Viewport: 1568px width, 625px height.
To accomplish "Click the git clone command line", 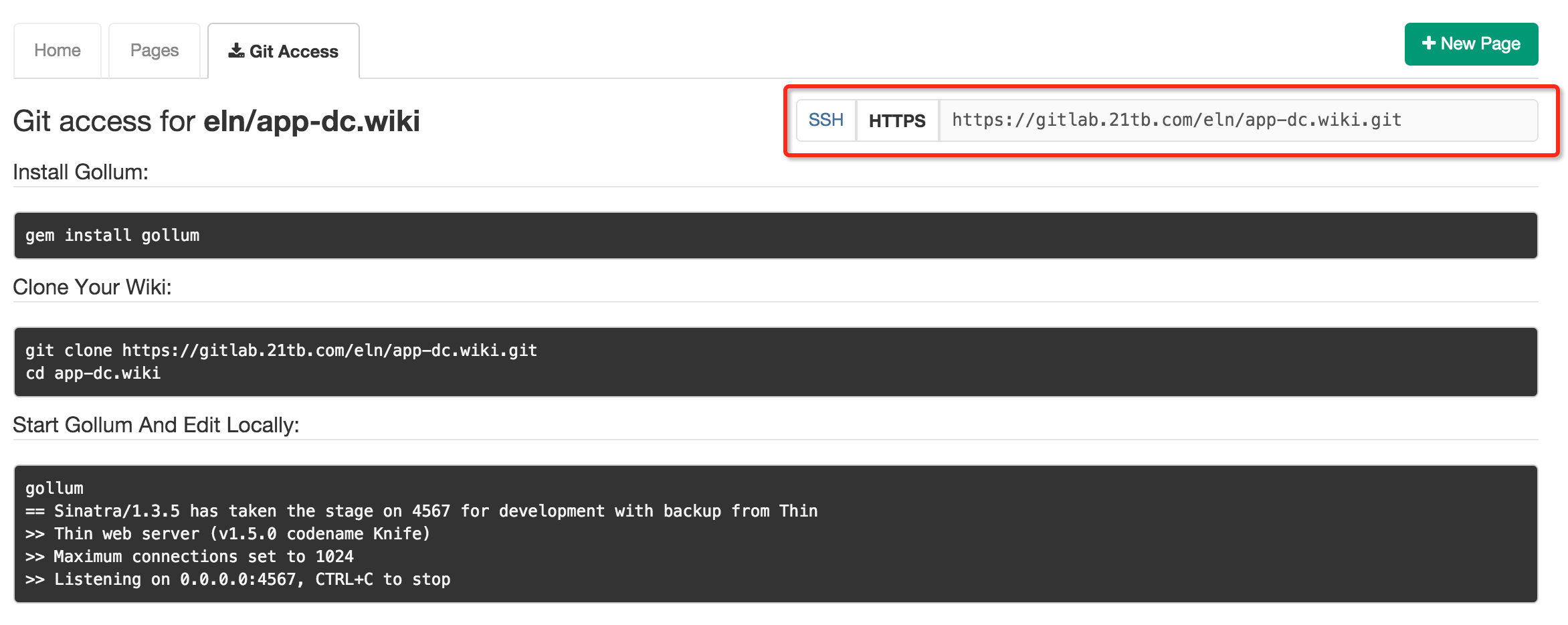I will tap(281, 351).
